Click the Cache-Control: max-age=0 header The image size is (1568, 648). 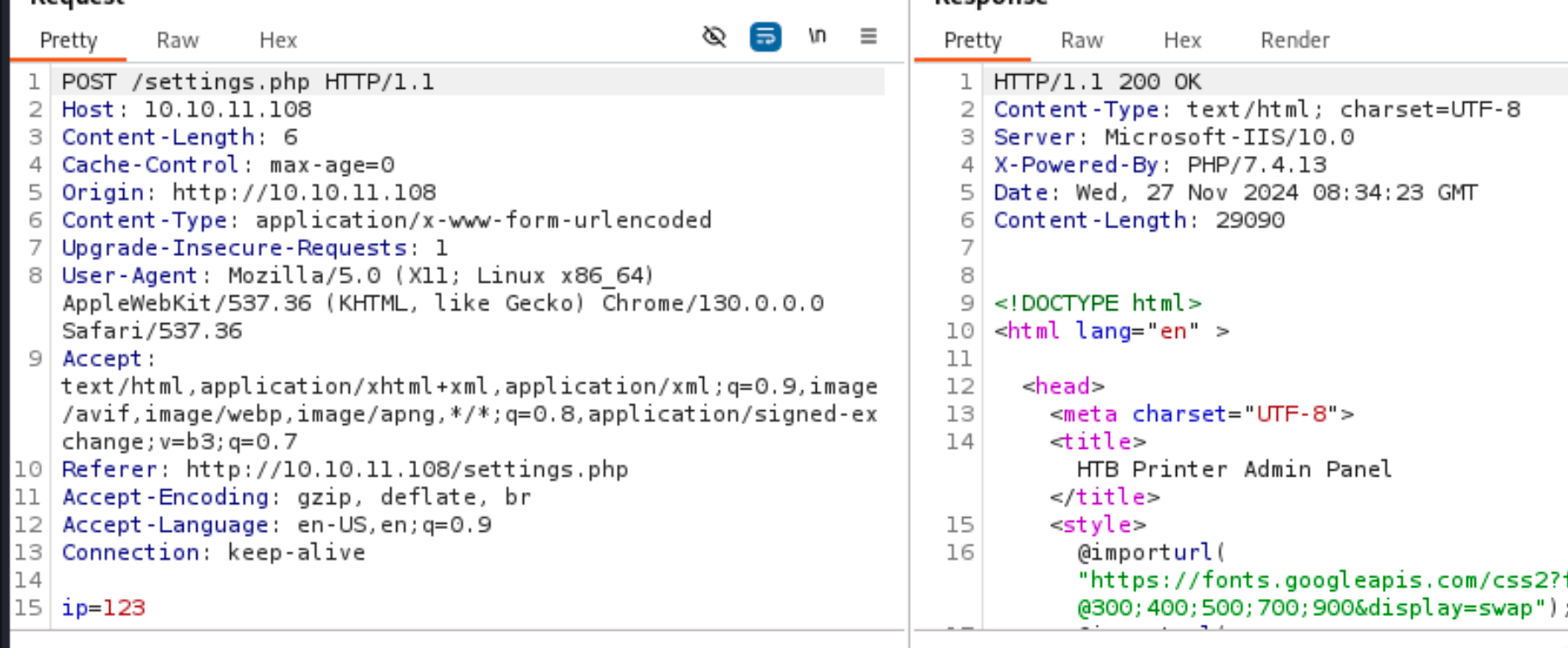(x=227, y=165)
